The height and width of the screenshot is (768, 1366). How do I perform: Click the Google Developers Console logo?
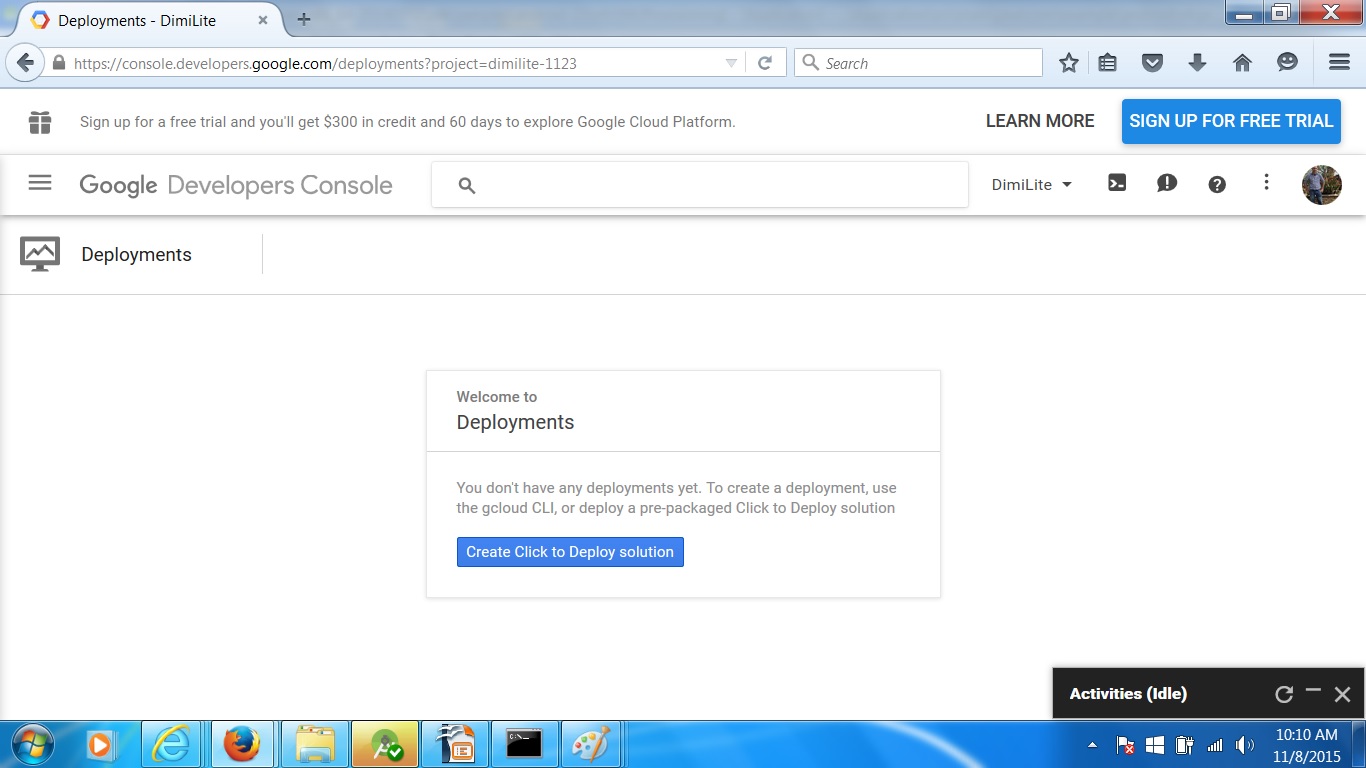click(236, 185)
